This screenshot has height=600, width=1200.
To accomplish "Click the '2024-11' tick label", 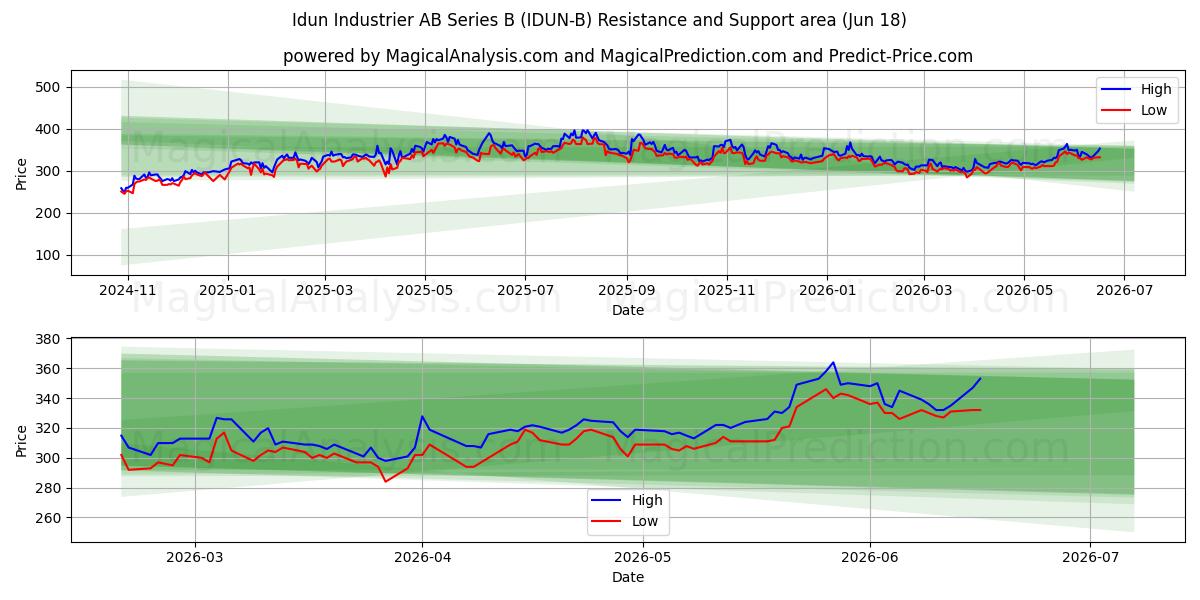I will [x=130, y=290].
